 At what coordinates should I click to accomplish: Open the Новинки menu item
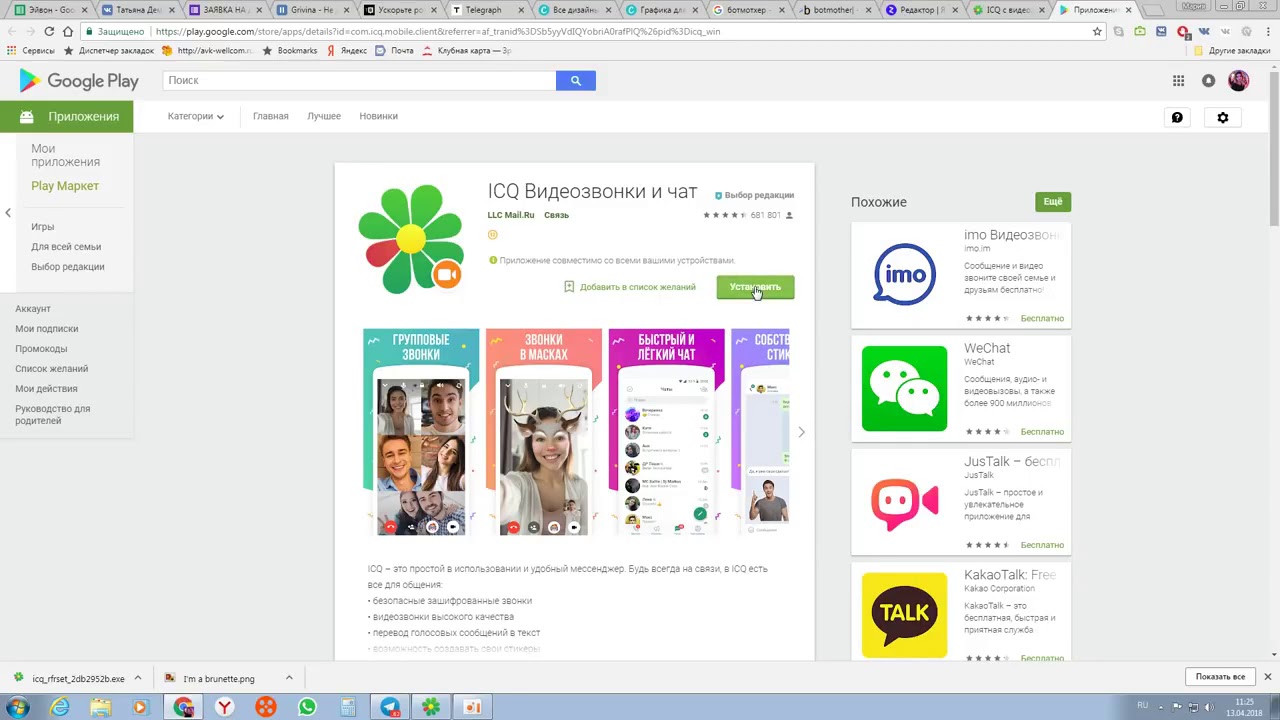(378, 116)
